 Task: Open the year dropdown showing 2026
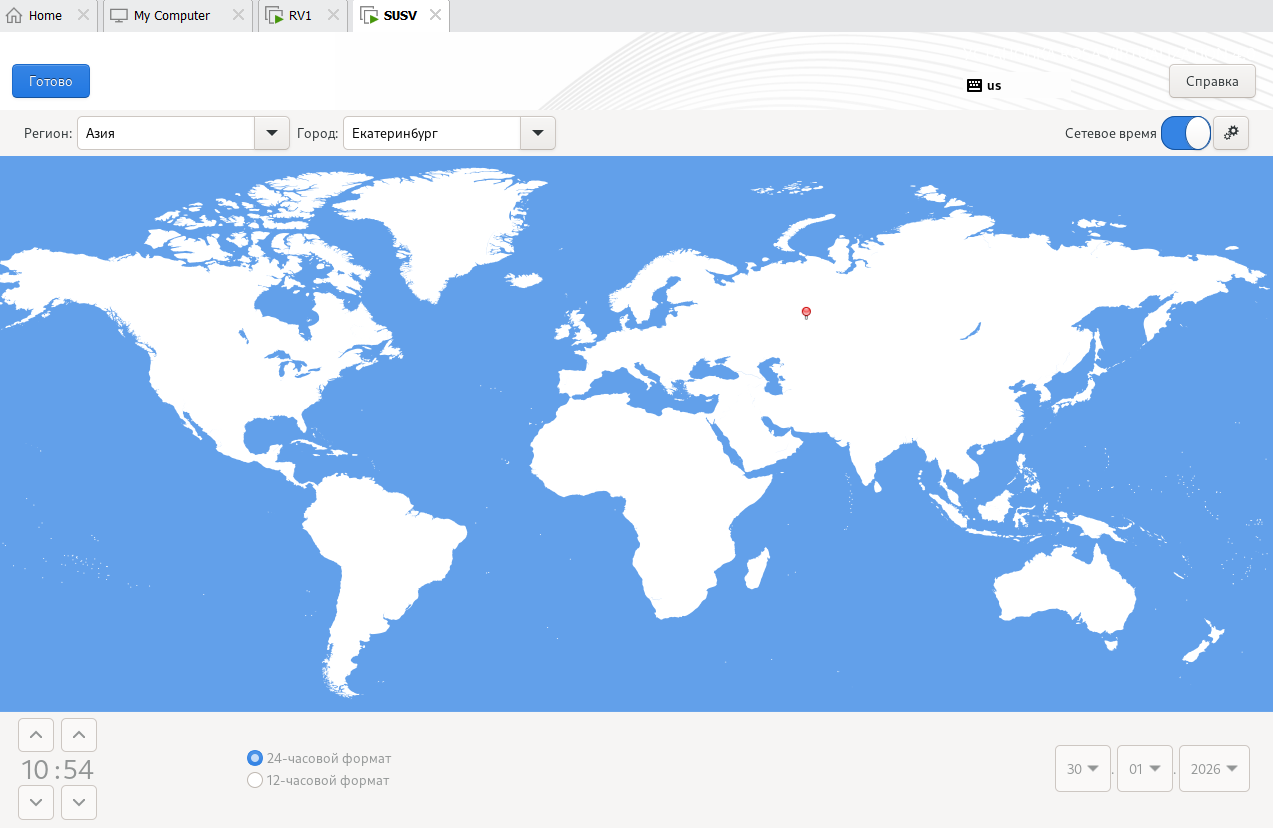click(1214, 769)
